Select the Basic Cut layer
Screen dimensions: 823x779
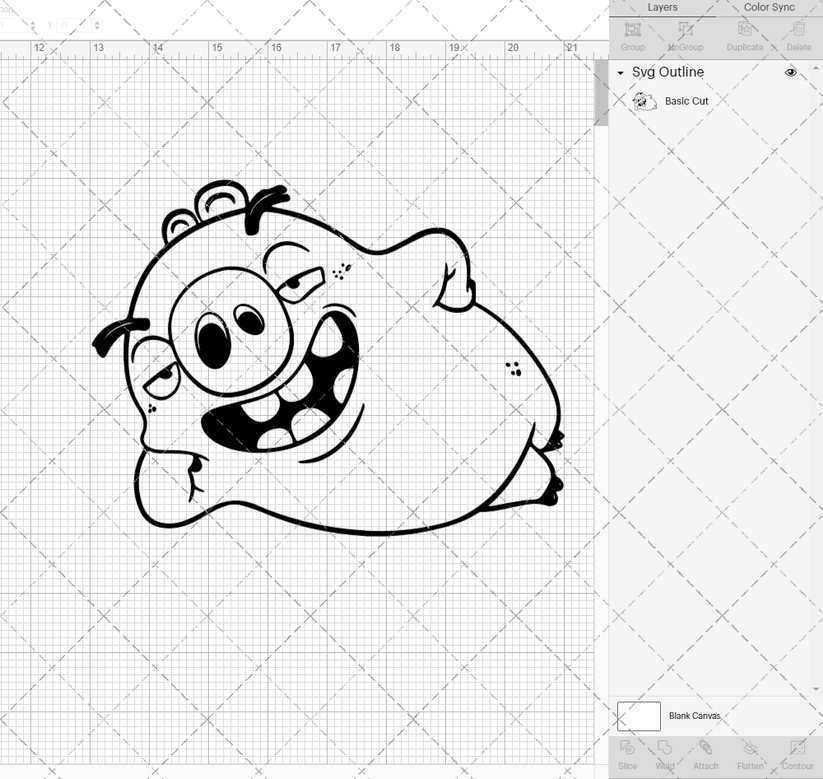686,101
